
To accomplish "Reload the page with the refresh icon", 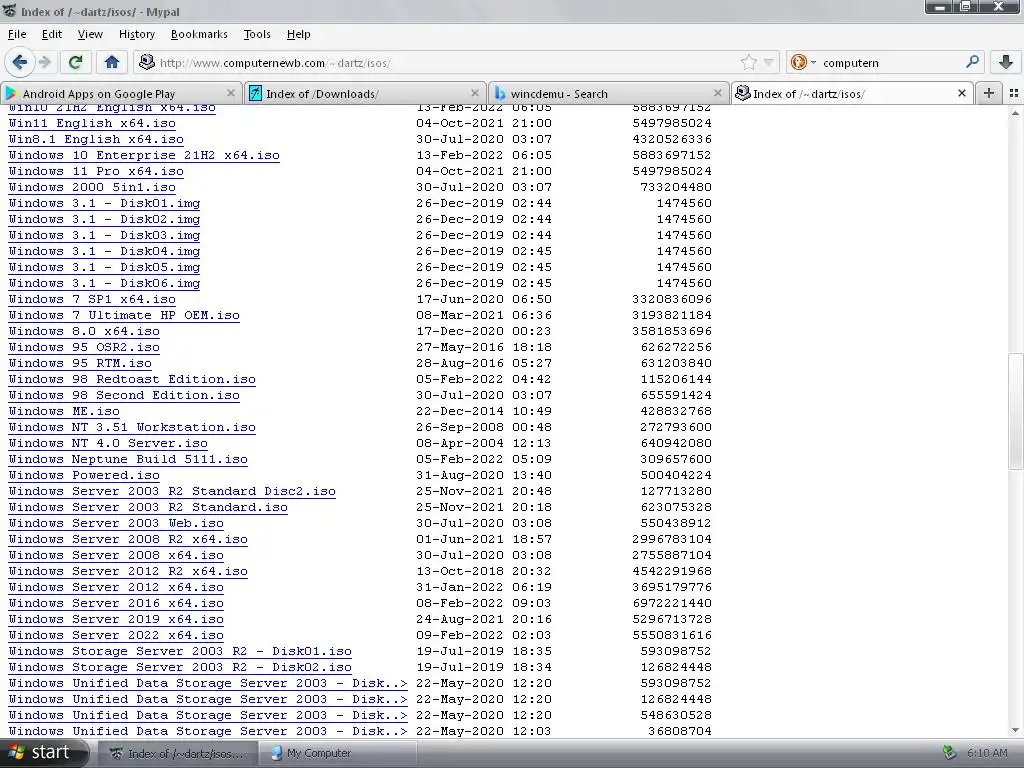I will point(75,63).
